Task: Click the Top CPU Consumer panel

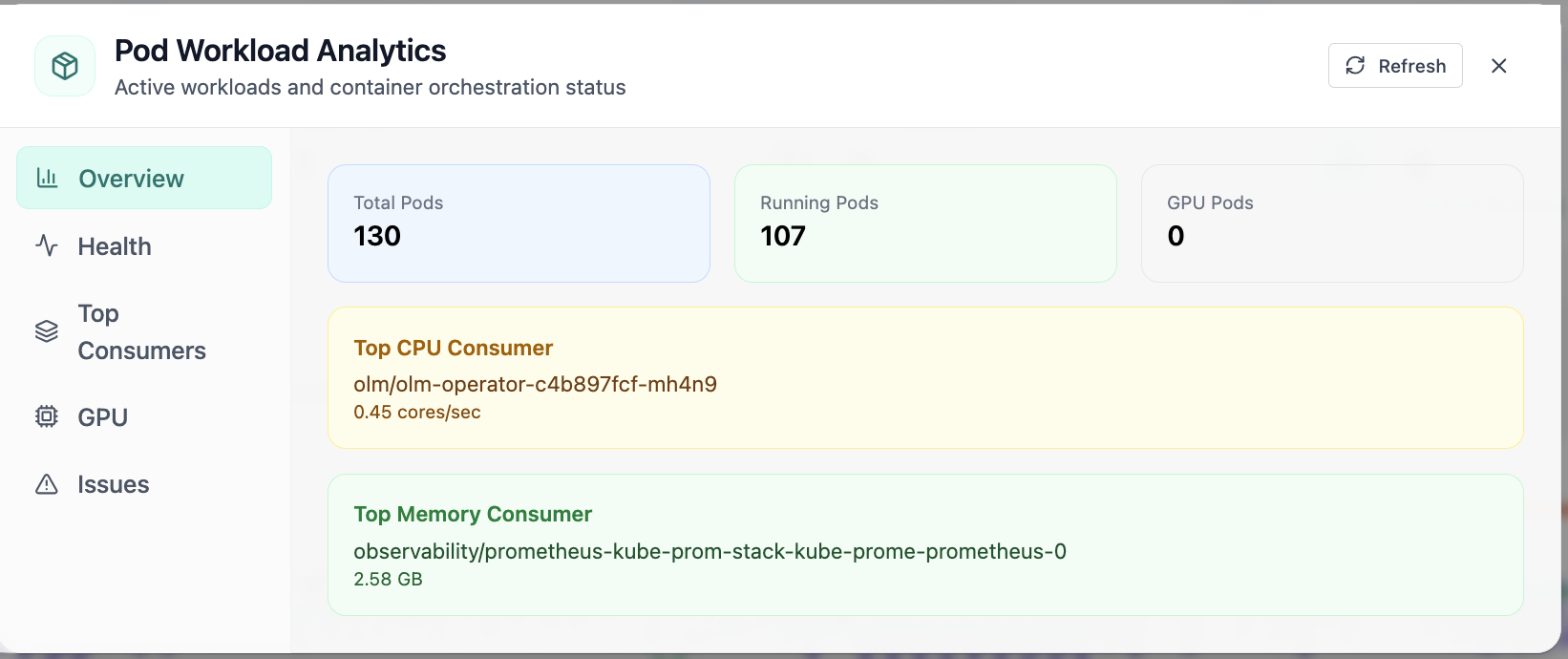Action: coord(925,377)
